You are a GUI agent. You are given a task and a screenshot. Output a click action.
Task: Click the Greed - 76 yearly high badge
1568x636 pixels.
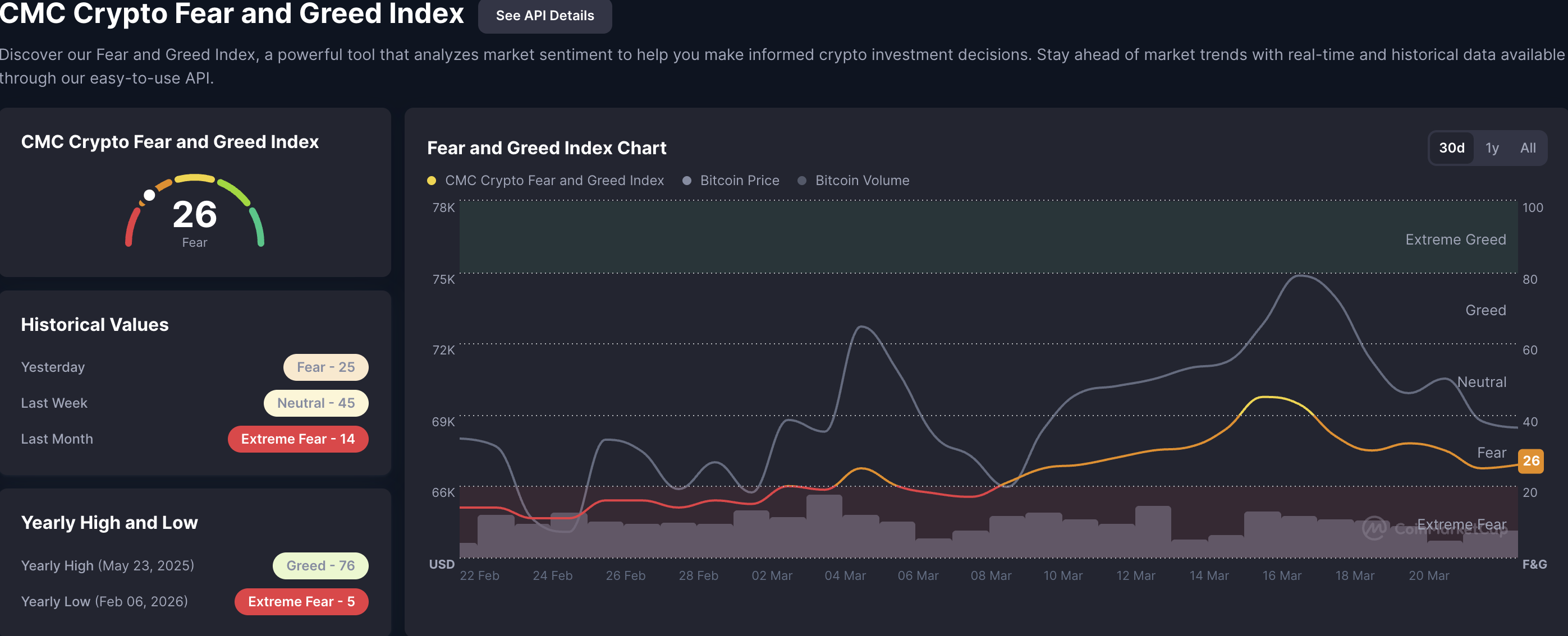320,565
